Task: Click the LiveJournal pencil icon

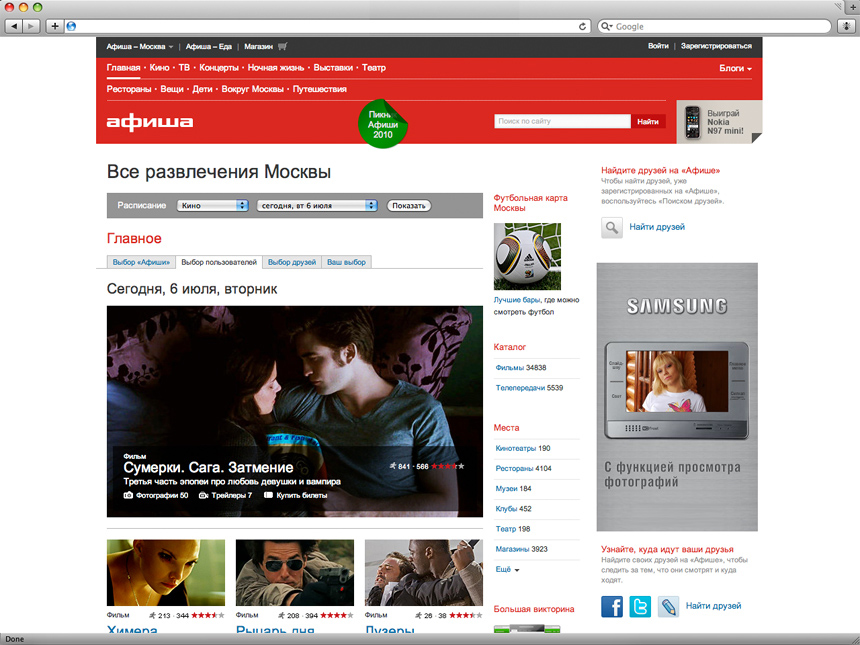Action: (668, 607)
